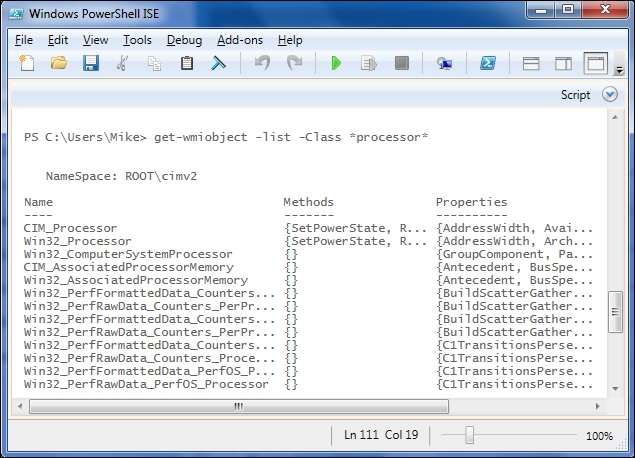Open the New Remote PowerShell Tab icon
Screen dimensions: 635x458
444,64
